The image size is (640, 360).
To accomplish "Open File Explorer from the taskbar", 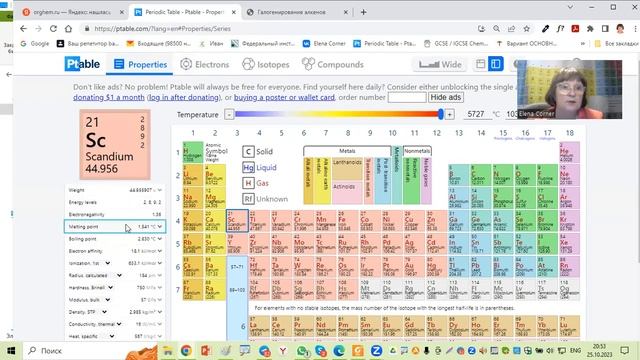I will (167, 351).
